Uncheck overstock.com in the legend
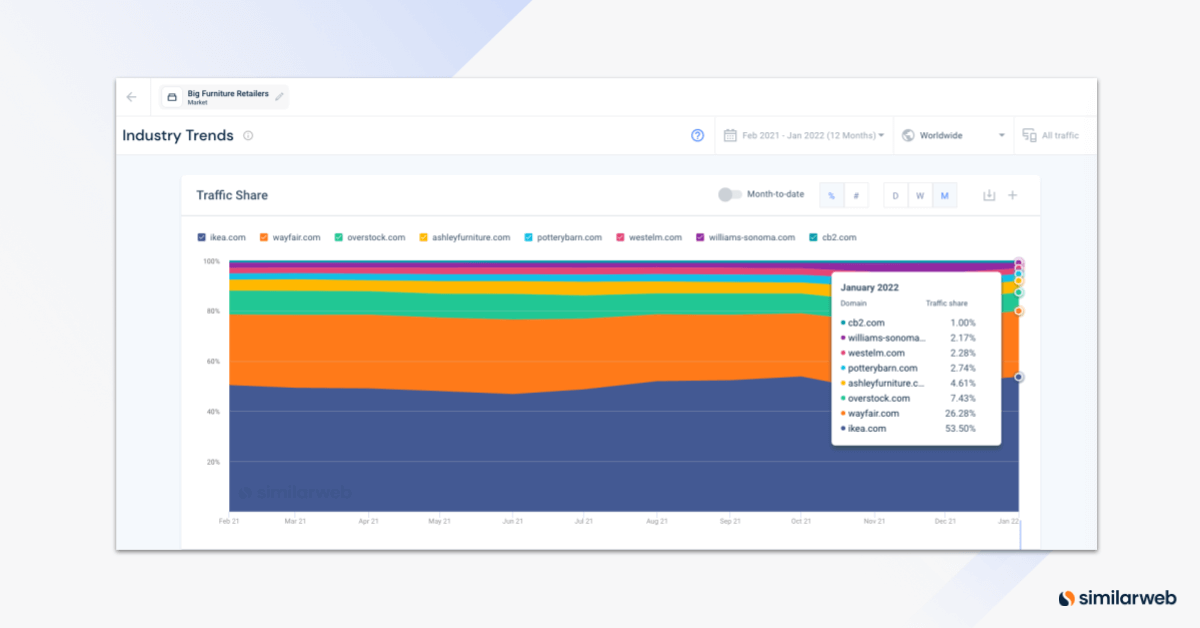 (x=338, y=237)
